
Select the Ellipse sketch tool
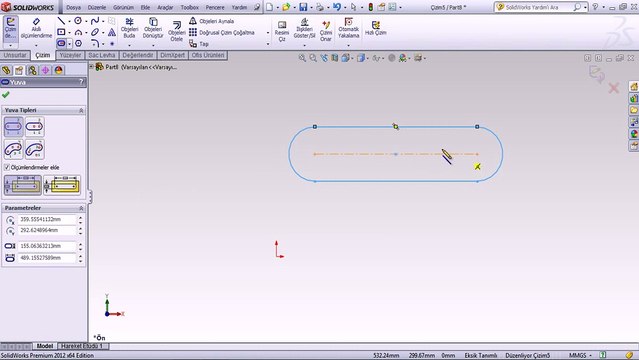(95, 32)
